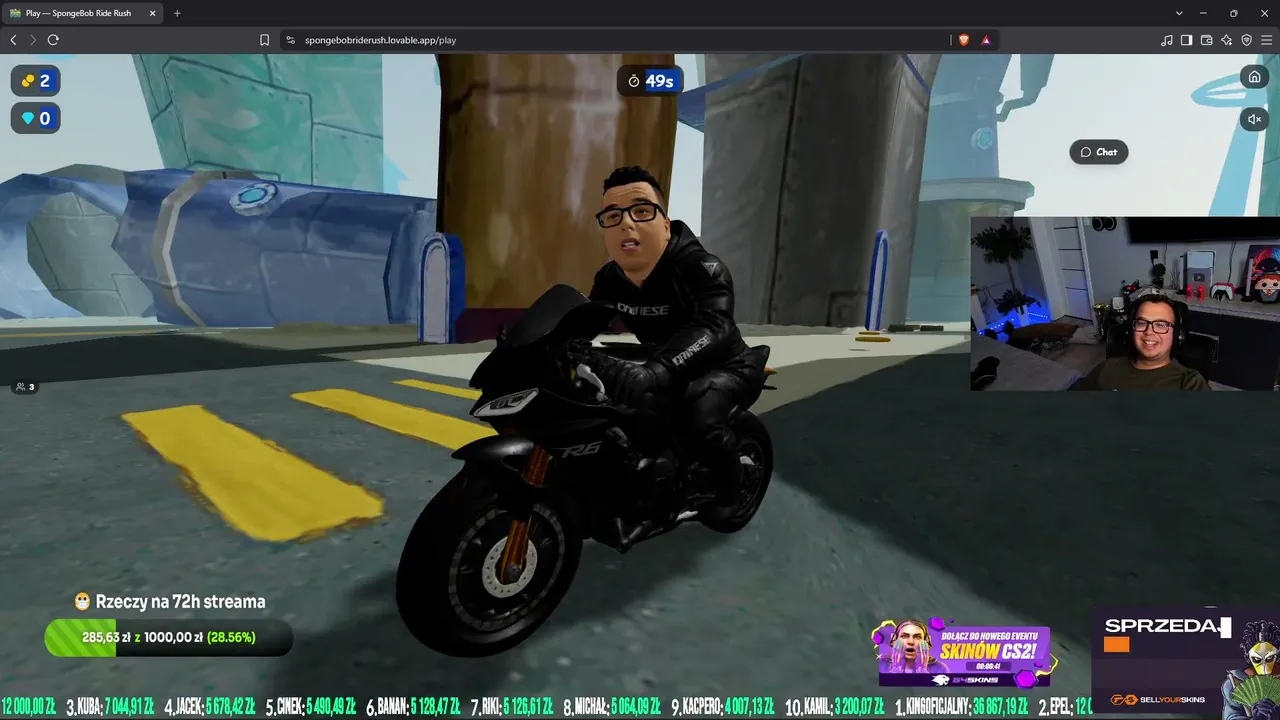Open Brave VPN shield icon
The height and width of the screenshot is (720, 1280).
[1247, 40]
